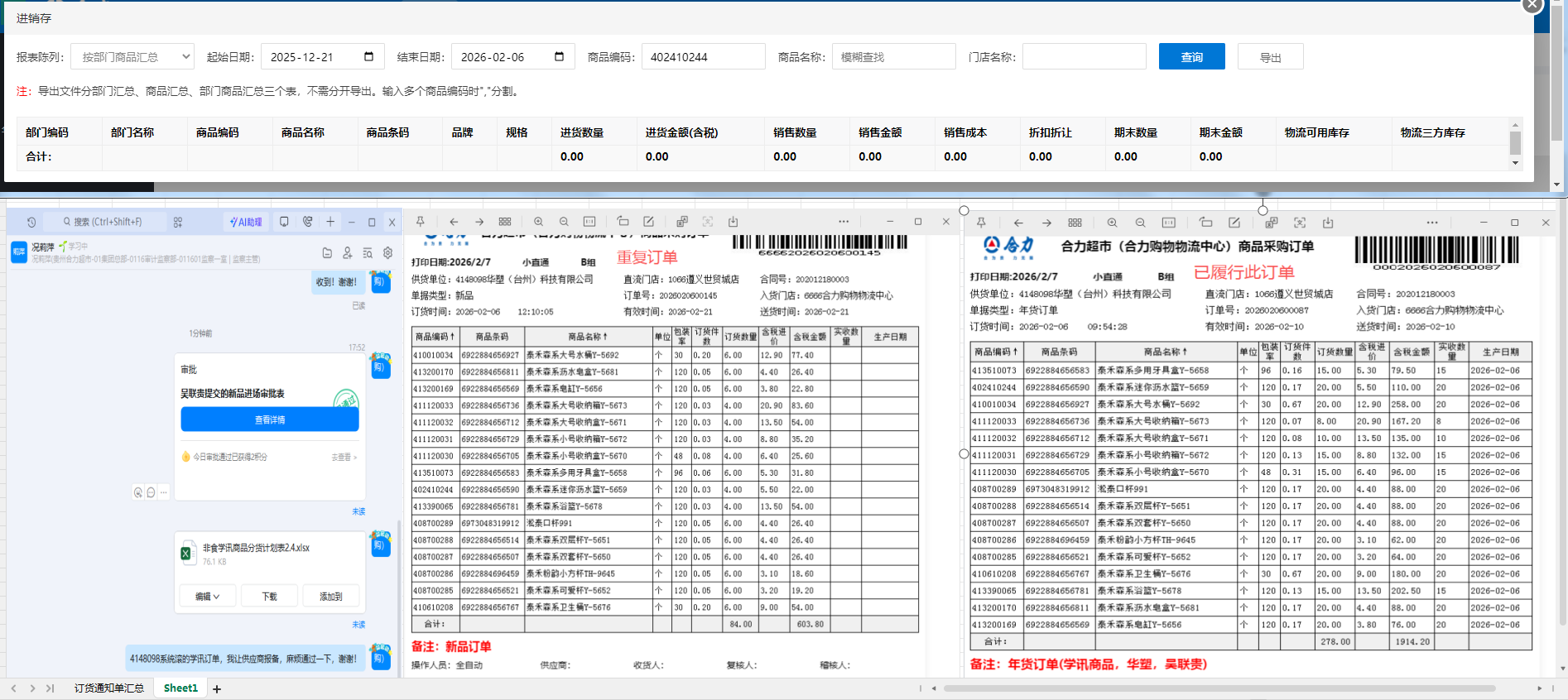Image resolution: width=1568 pixels, height=700 pixels.
Task: Open chat settings gear icon
Action: tap(387, 253)
